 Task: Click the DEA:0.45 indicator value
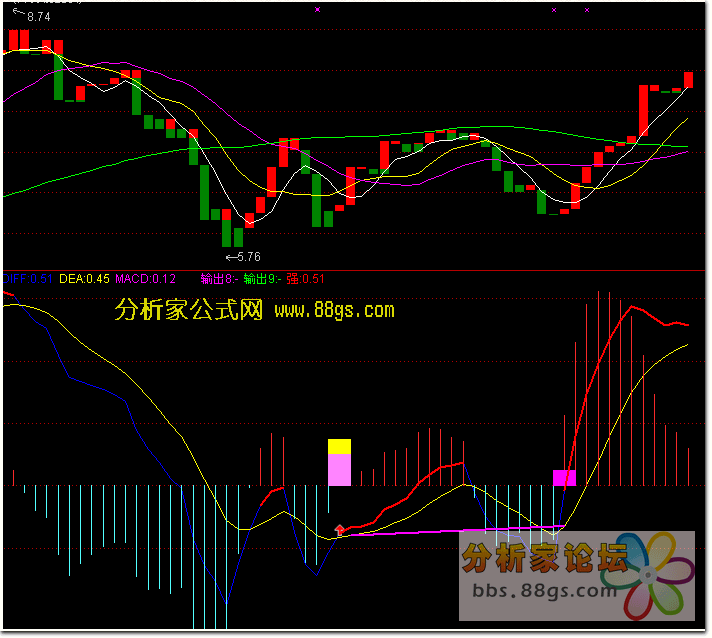[85, 280]
